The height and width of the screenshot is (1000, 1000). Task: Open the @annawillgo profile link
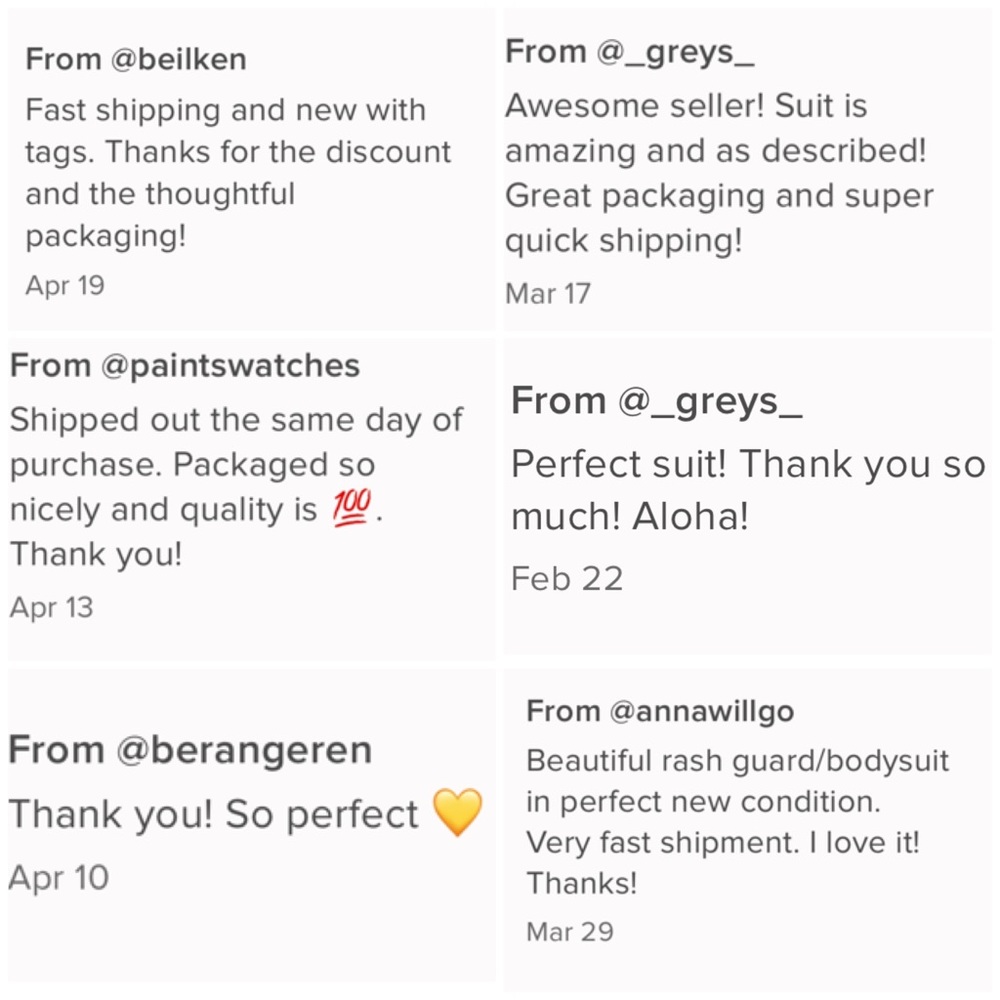(701, 712)
